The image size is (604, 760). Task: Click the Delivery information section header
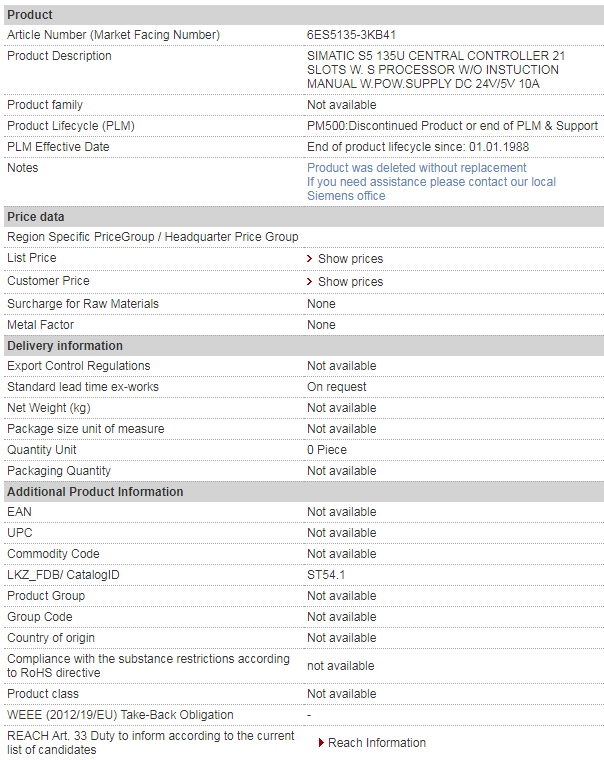(304, 346)
